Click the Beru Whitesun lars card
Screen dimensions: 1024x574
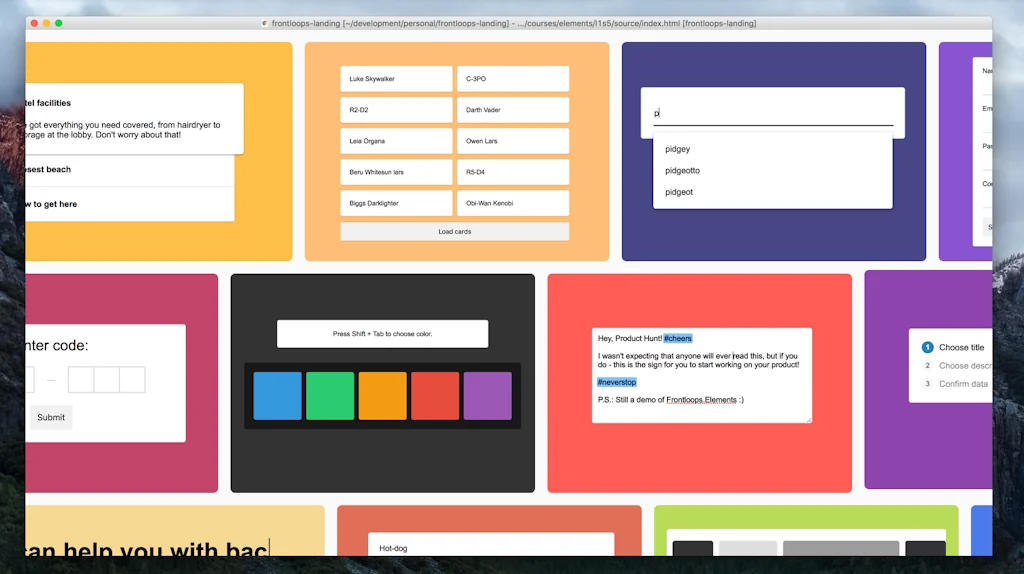point(396,172)
